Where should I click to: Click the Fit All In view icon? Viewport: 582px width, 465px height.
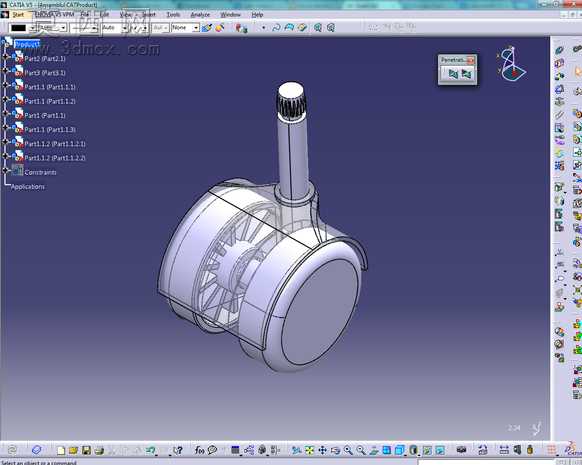(x=309, y=451)
